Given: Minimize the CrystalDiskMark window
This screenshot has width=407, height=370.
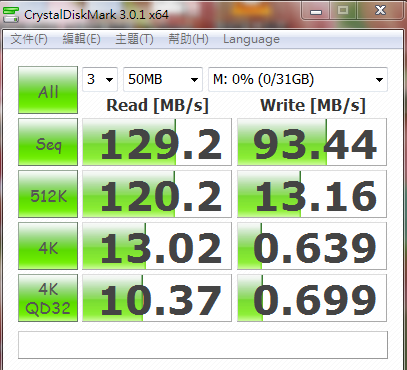Looking at the screenshot, I should 316,11.
